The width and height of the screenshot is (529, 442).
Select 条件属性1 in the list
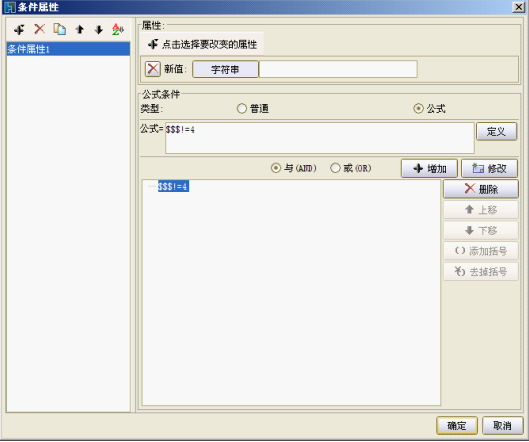point(68,49)
